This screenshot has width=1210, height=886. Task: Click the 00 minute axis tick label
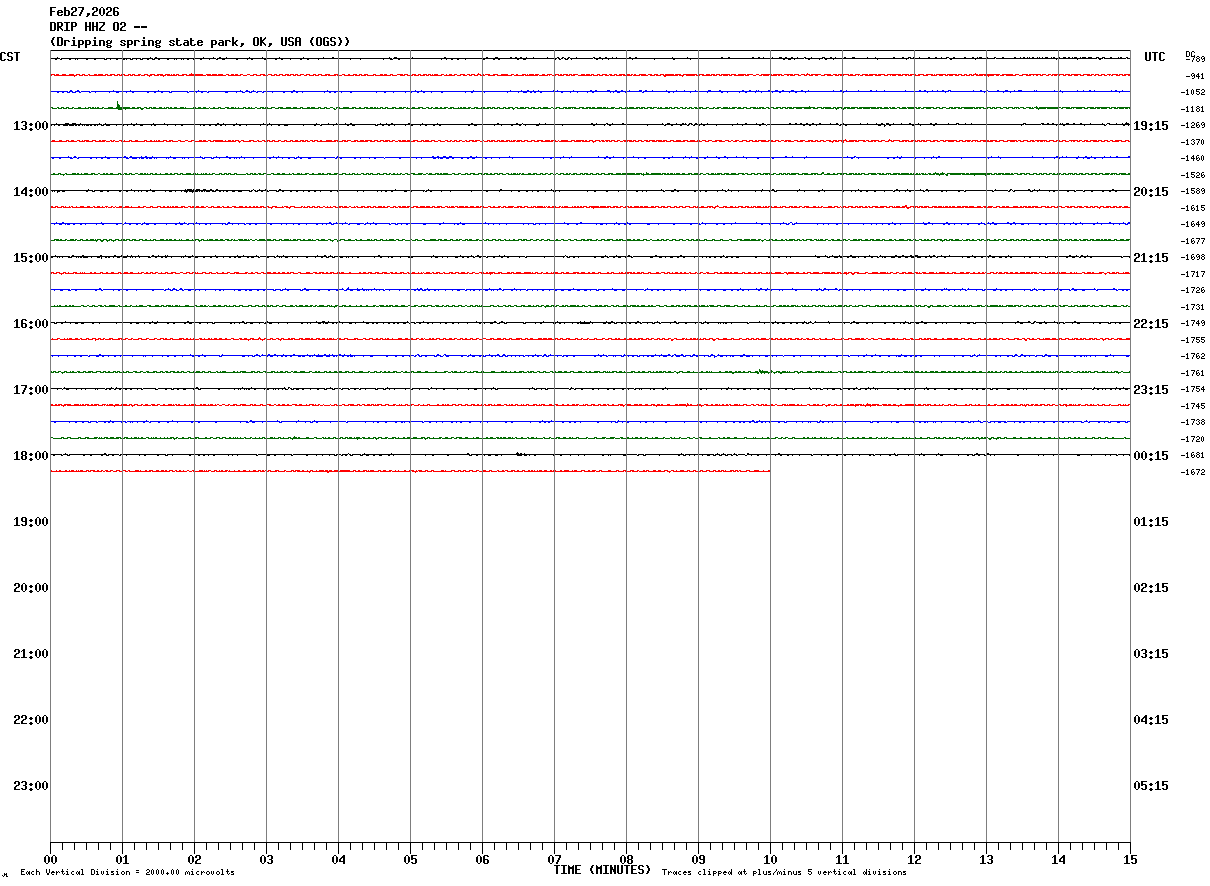tap(50, 859)
